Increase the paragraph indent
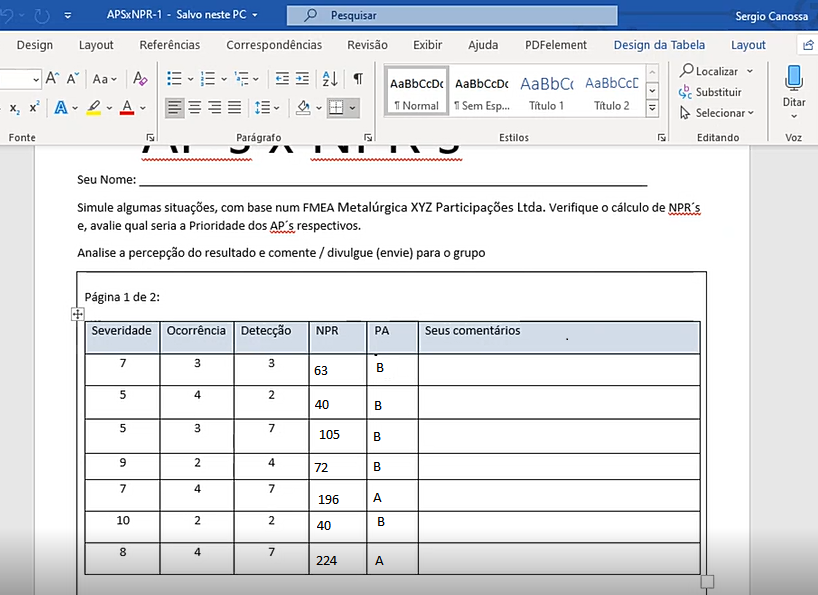The image size is (818, 595). [x=303, y=79]
